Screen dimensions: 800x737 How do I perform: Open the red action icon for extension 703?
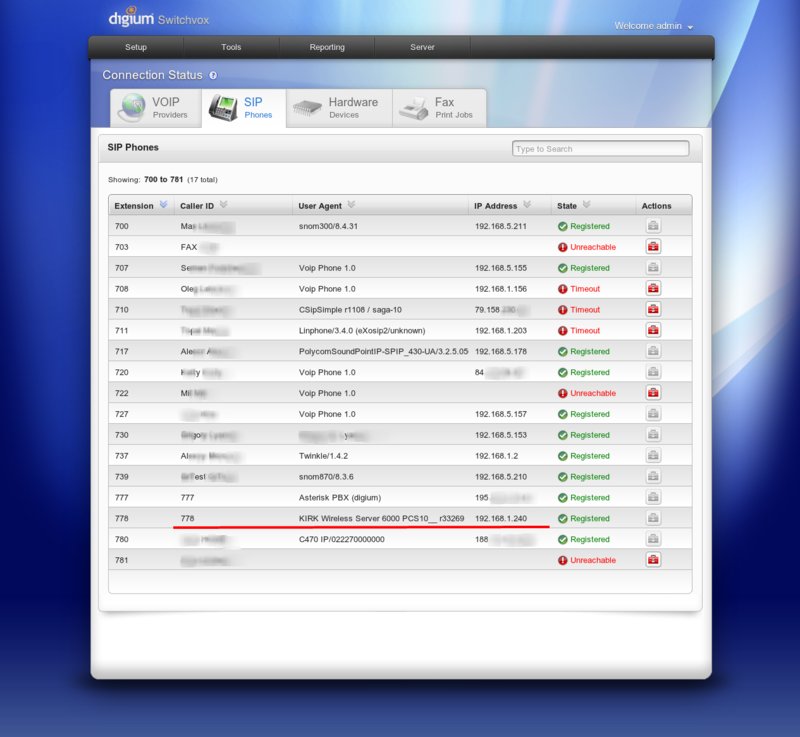[653, 246]
